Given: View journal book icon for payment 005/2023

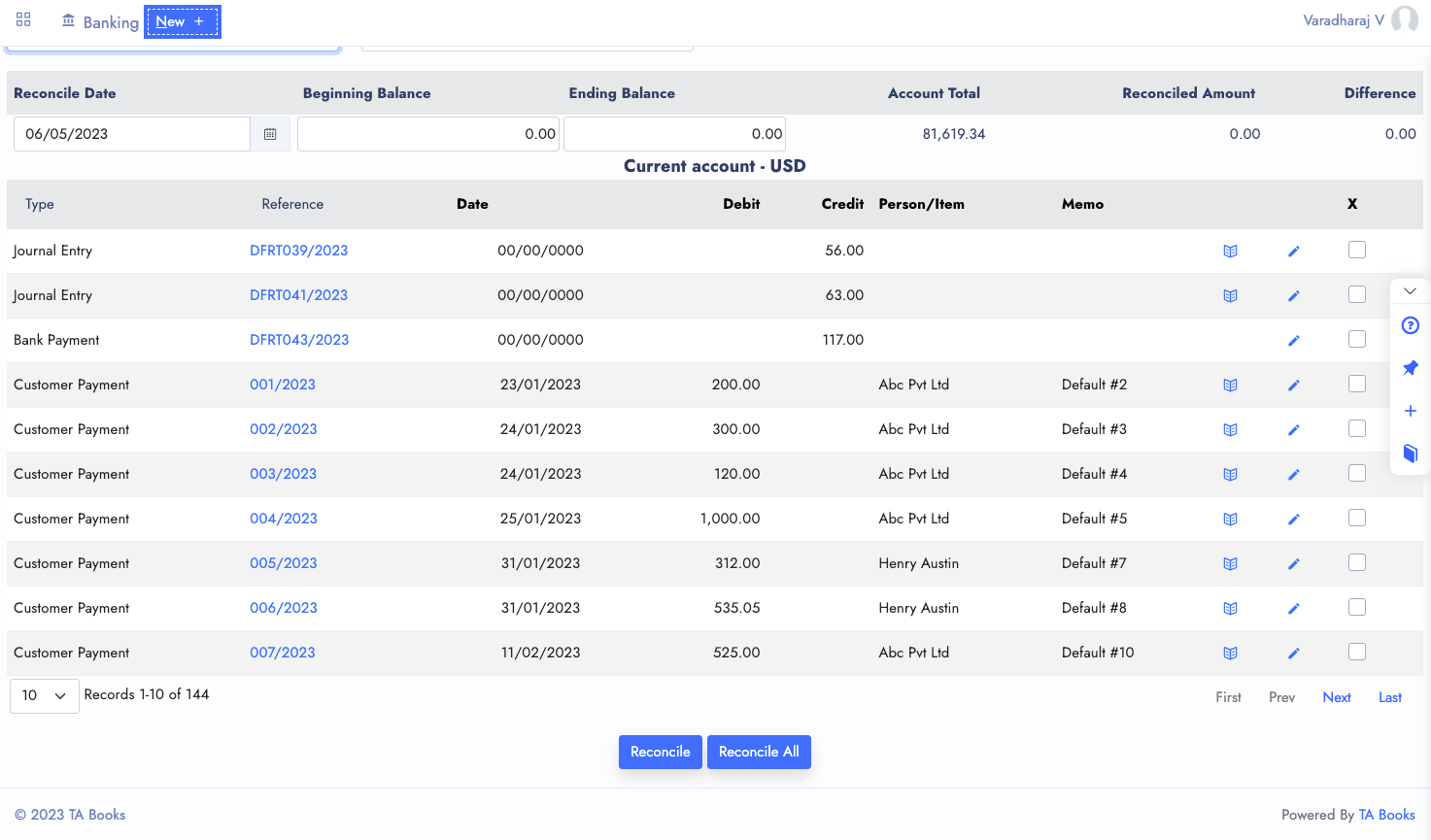Looking at the screenshot, I should point(1230,564).
